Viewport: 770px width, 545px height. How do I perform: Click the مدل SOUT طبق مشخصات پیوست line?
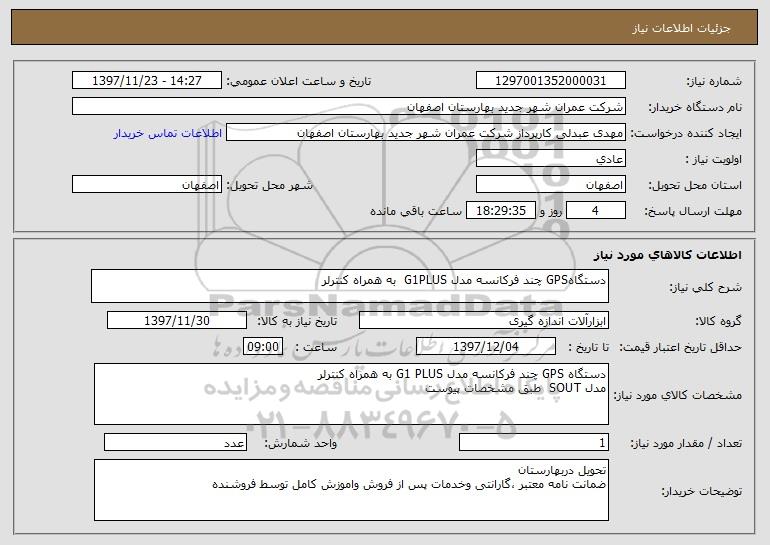516,388
